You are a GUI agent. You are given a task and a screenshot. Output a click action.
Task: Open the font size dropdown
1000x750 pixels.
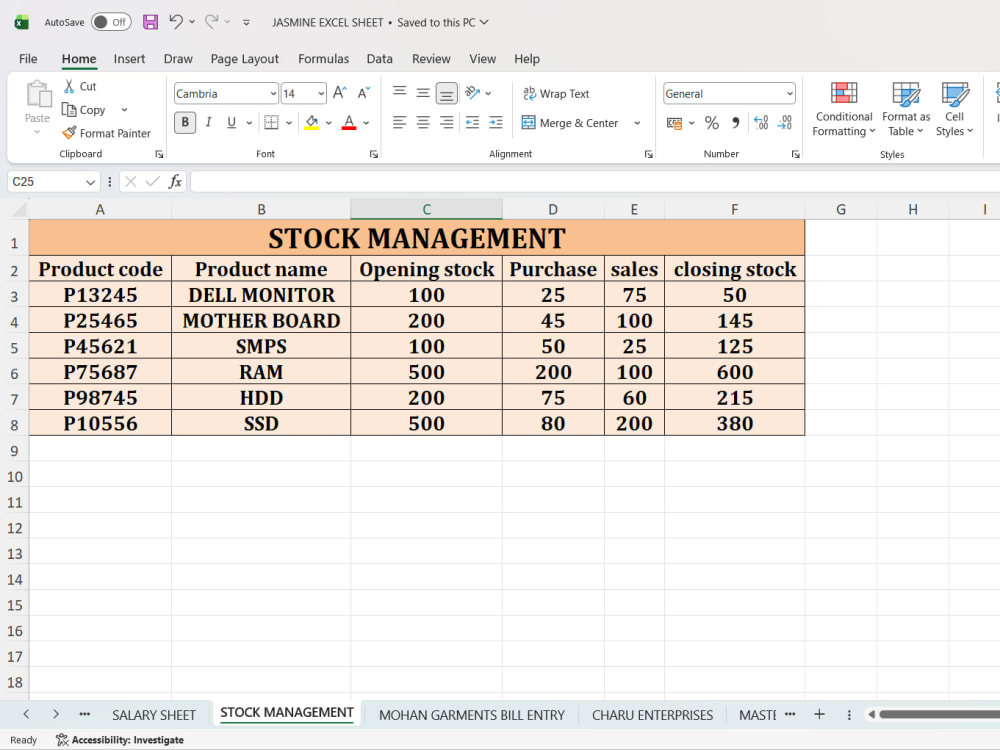click(x=321, y=94)
